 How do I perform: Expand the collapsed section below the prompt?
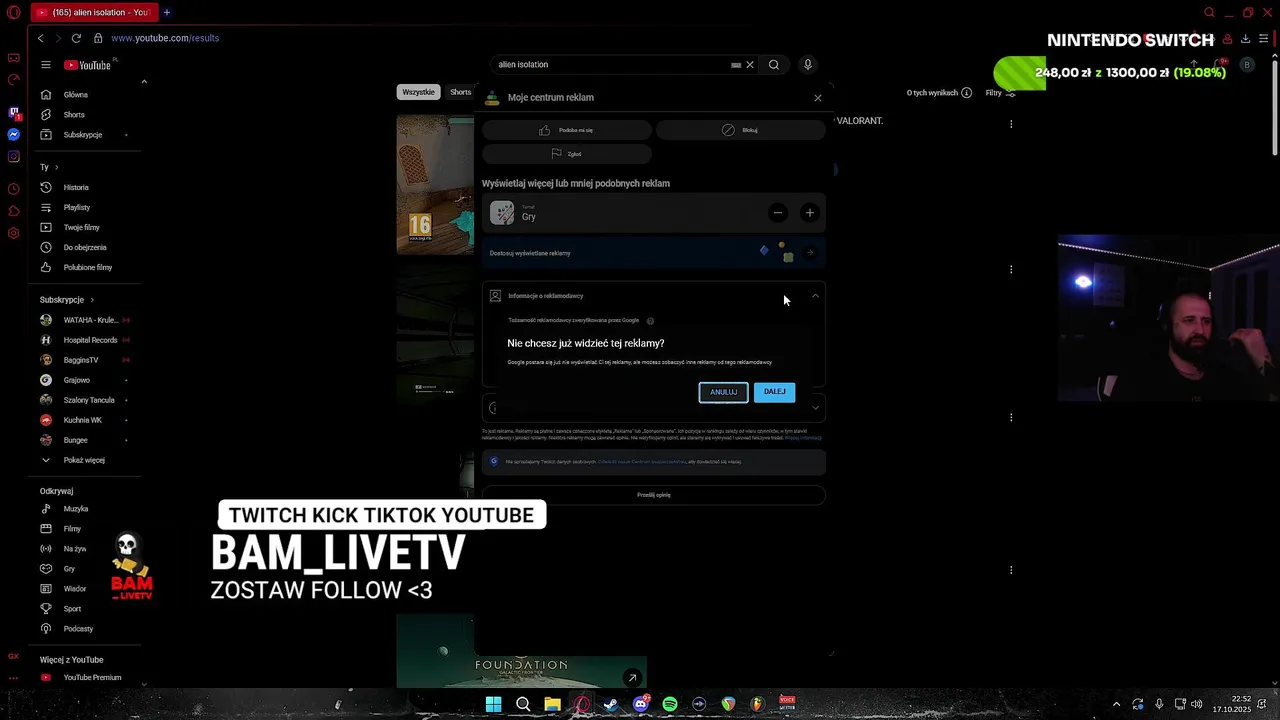(815, 408)
